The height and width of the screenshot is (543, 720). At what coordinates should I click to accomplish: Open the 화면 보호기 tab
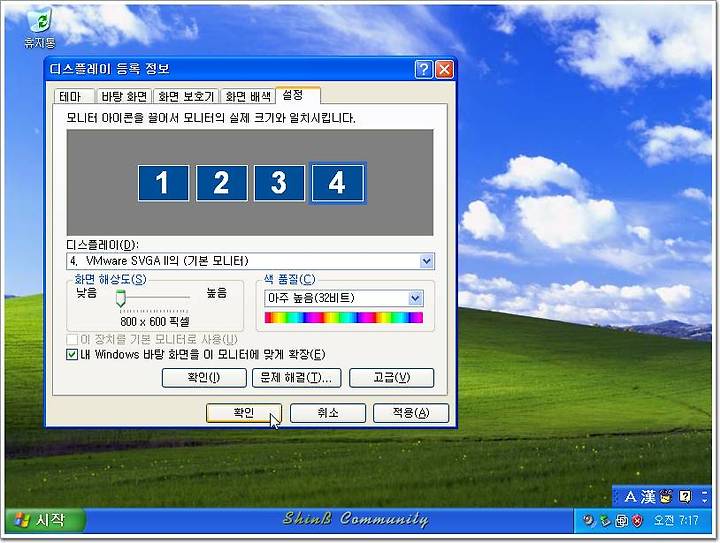(x=186, y=96)
